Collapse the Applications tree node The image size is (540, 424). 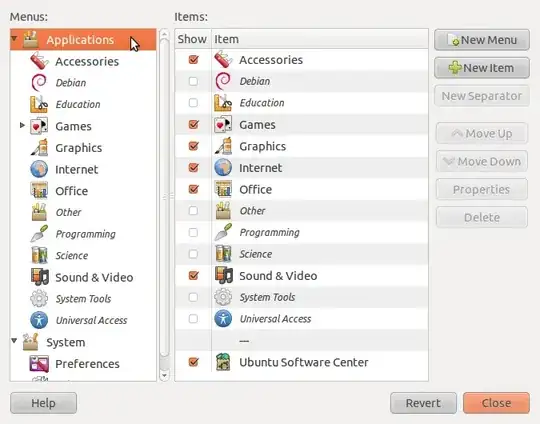pyautogui.click(x=14, y=38)
